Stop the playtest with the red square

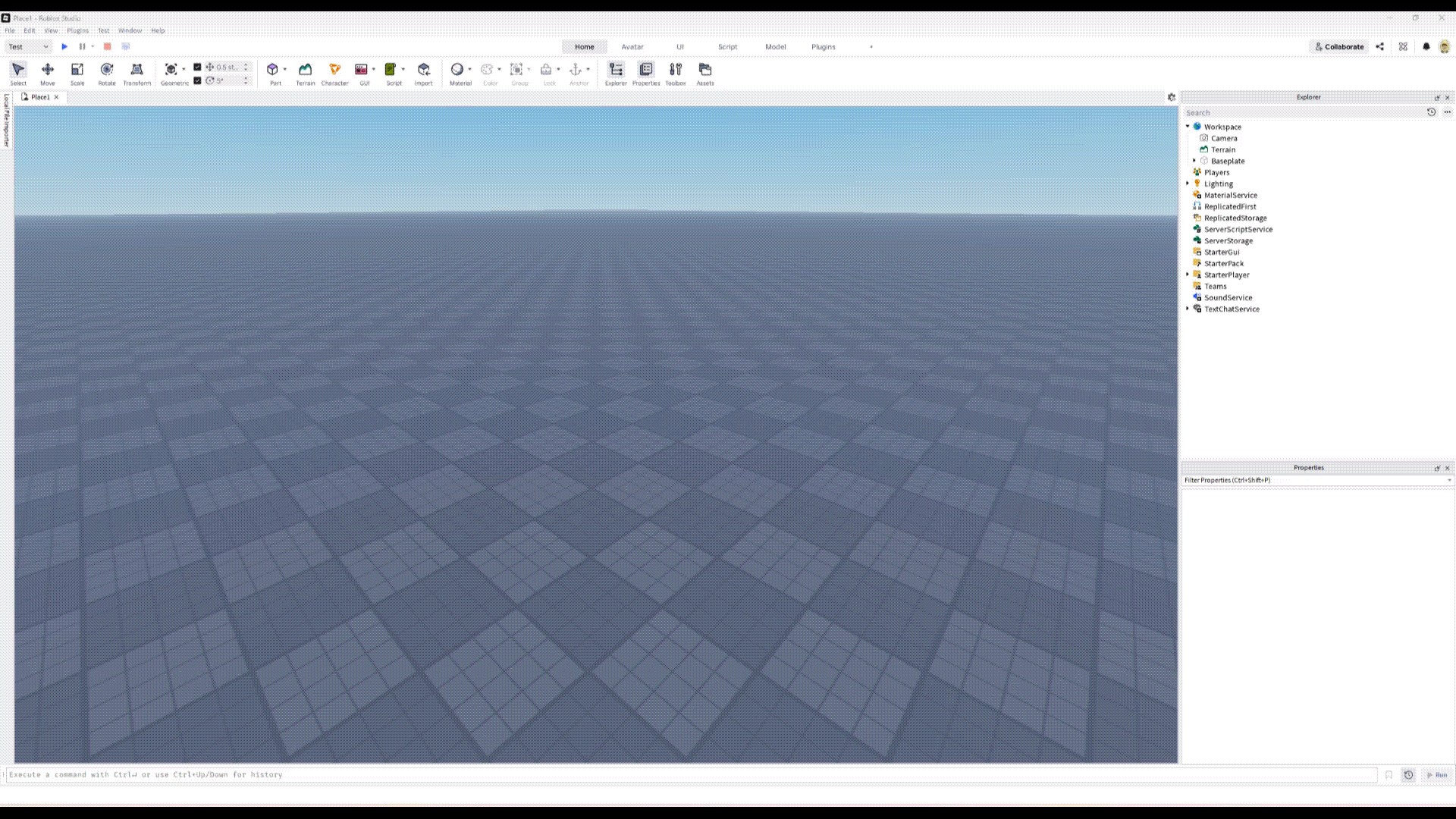pyautogui.click(x=108, y=47)
